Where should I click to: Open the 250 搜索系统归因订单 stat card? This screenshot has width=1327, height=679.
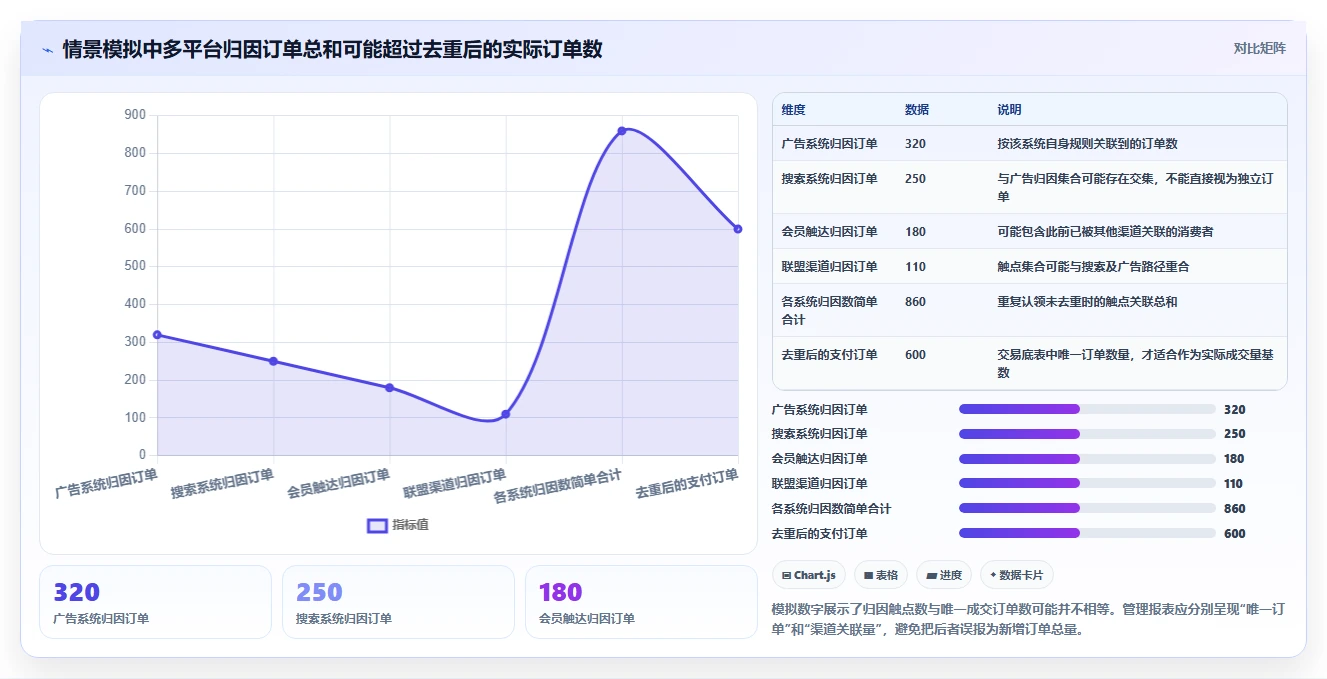tap(398, 602)
